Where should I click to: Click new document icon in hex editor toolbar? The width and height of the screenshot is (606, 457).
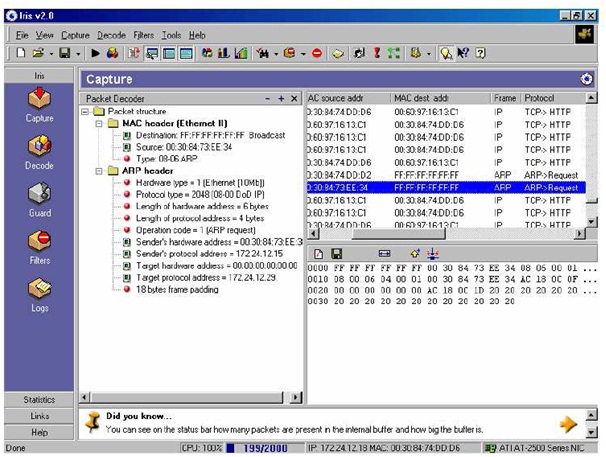(318, 254)
